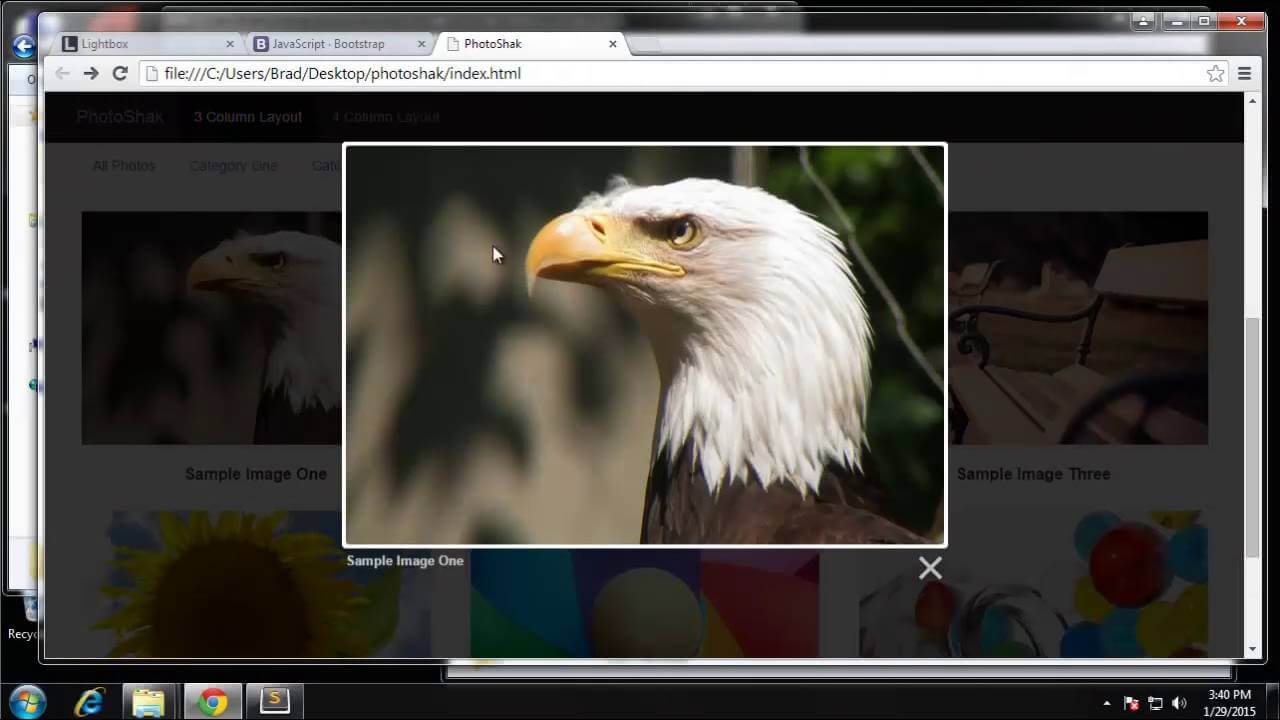Close the lightbox with the X icon
Viewport: 1280px width, 720px height.
[x=930, y=568]
